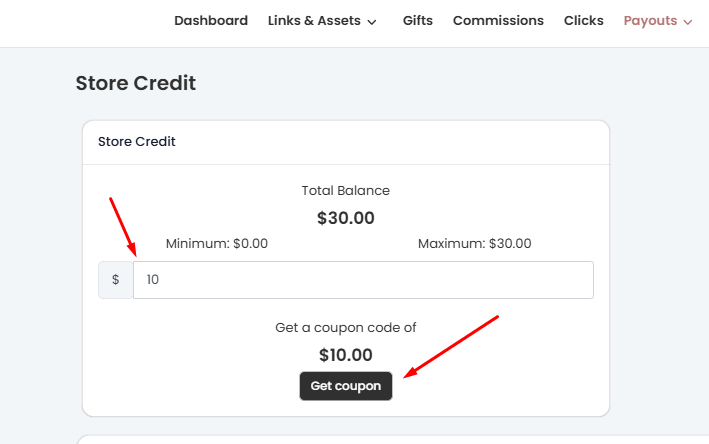Click the value 10 in the amount field
Viewport: 709px width, 444px height.
[153, 280]
